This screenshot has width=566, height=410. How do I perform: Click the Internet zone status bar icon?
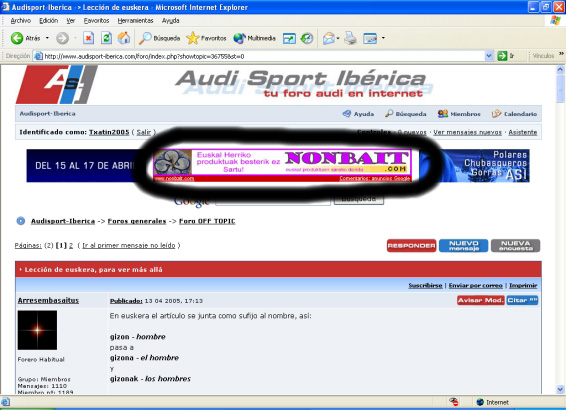pos(480,402)
